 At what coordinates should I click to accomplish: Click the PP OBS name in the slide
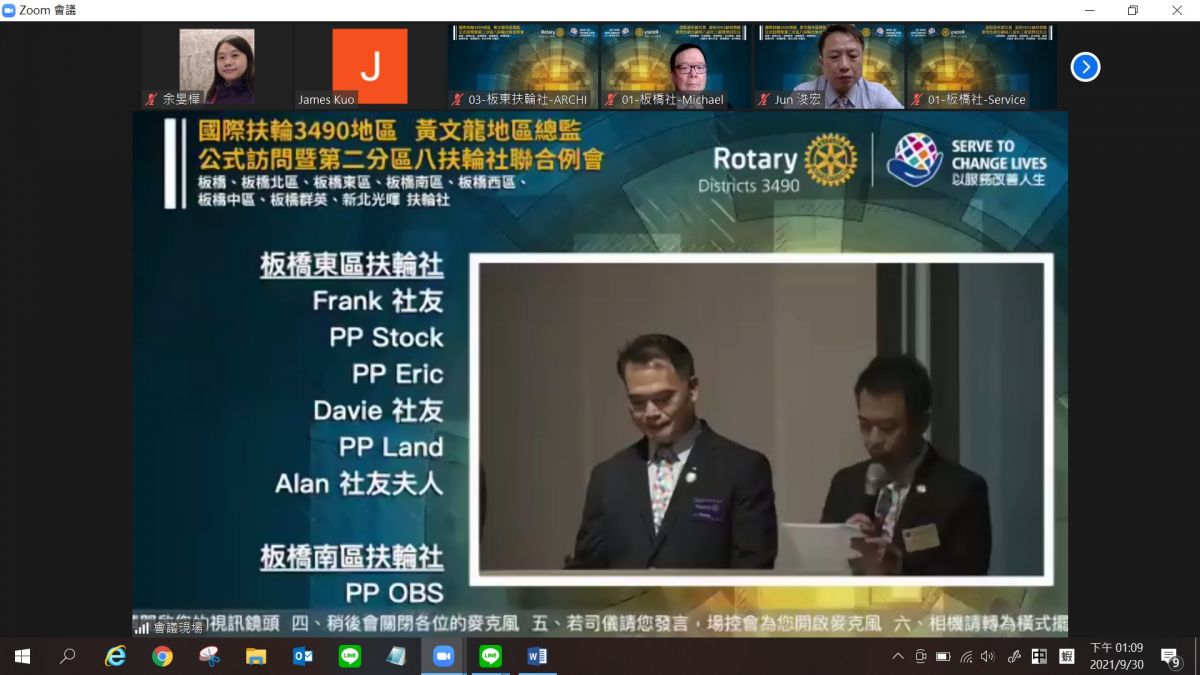coord(394,592)
